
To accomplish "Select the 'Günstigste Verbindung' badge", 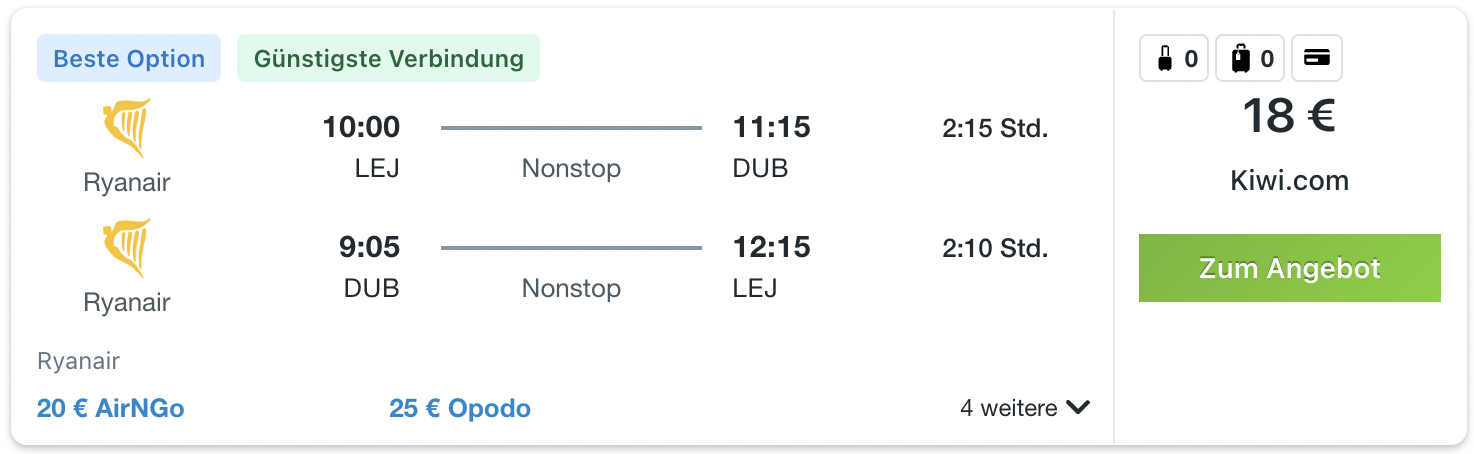I will pos(388,58).
